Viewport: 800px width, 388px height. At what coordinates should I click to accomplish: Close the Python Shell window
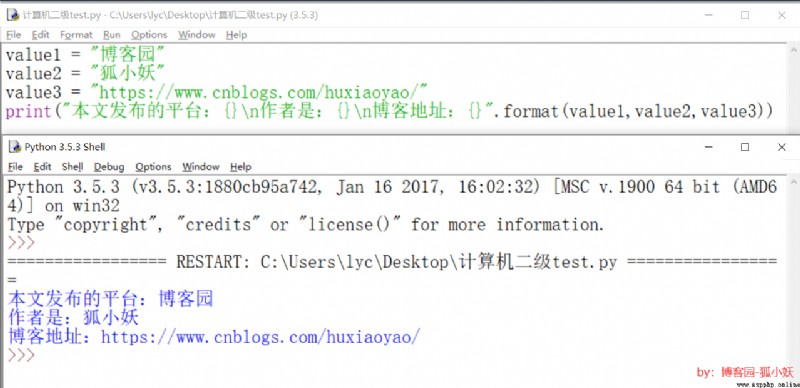(x=782, y=147)
